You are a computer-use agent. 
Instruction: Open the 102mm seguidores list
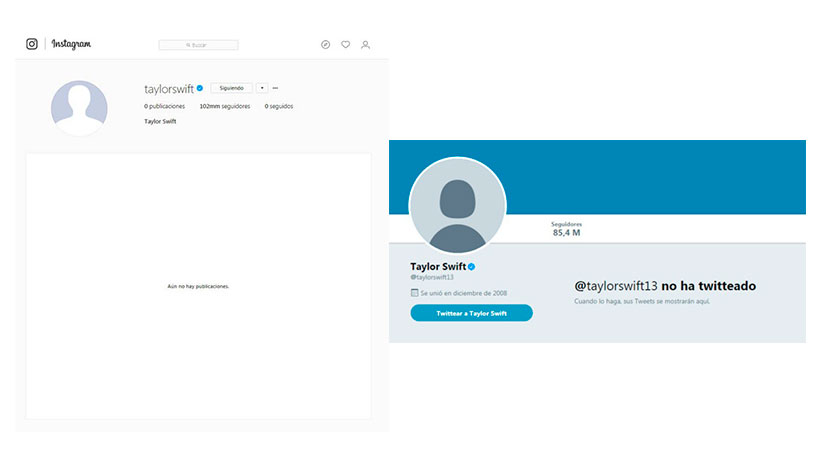click(225, 106)
